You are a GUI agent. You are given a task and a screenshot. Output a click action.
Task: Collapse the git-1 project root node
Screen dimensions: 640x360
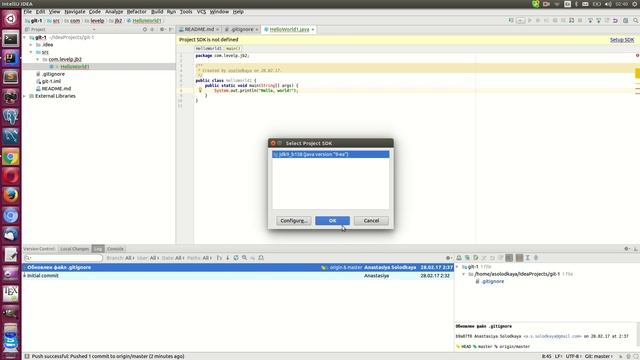click(25, 37)
